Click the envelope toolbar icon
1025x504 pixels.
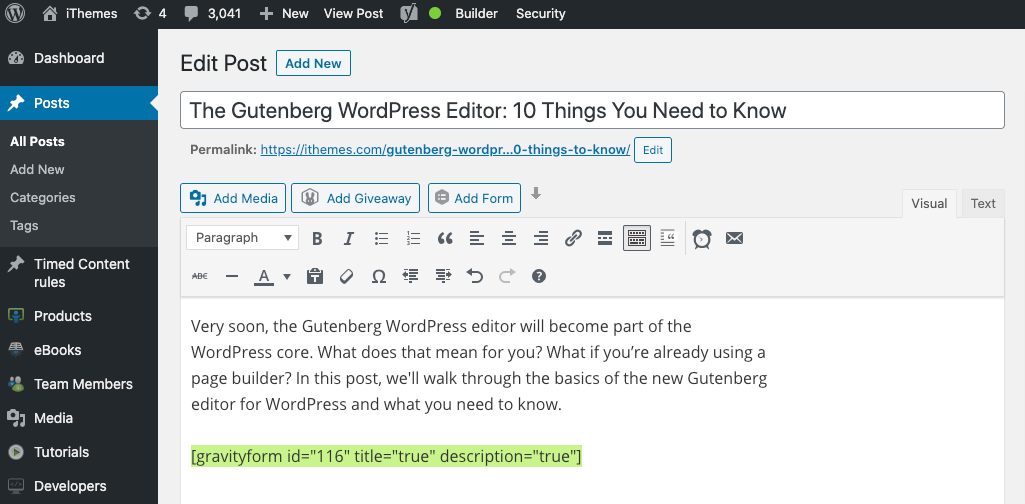[x=734, y=239]
